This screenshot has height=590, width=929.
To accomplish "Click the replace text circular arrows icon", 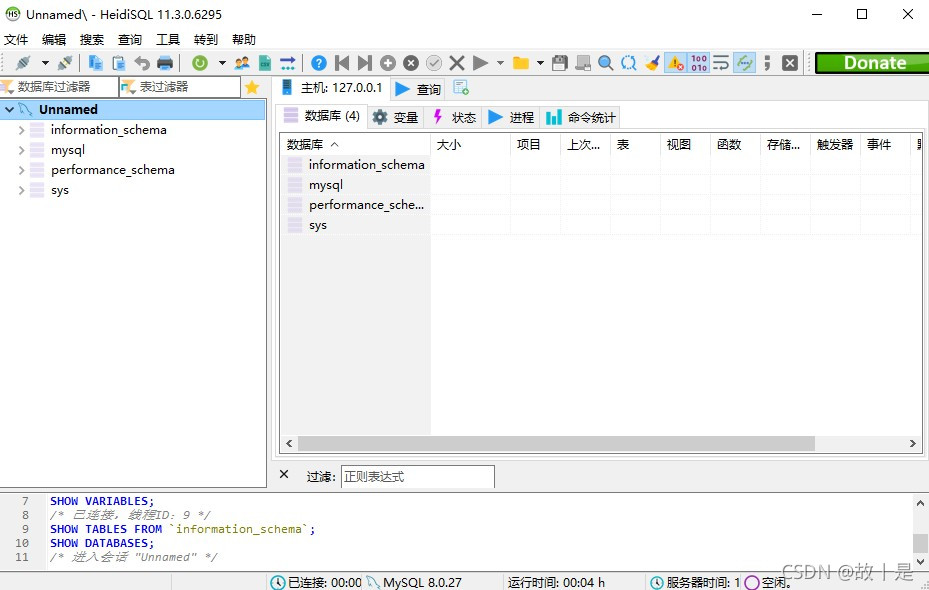I will (x=629, y=63).
